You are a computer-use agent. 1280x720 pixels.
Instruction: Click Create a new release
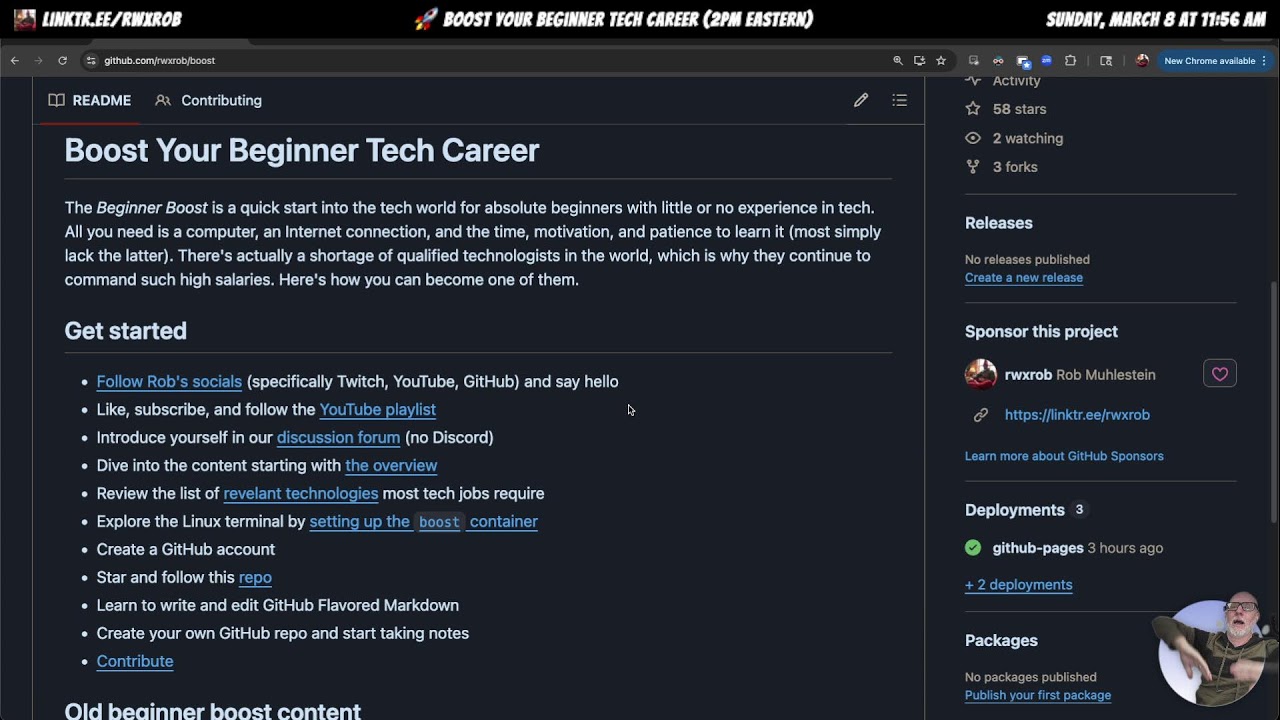[x=1023, y=278]
